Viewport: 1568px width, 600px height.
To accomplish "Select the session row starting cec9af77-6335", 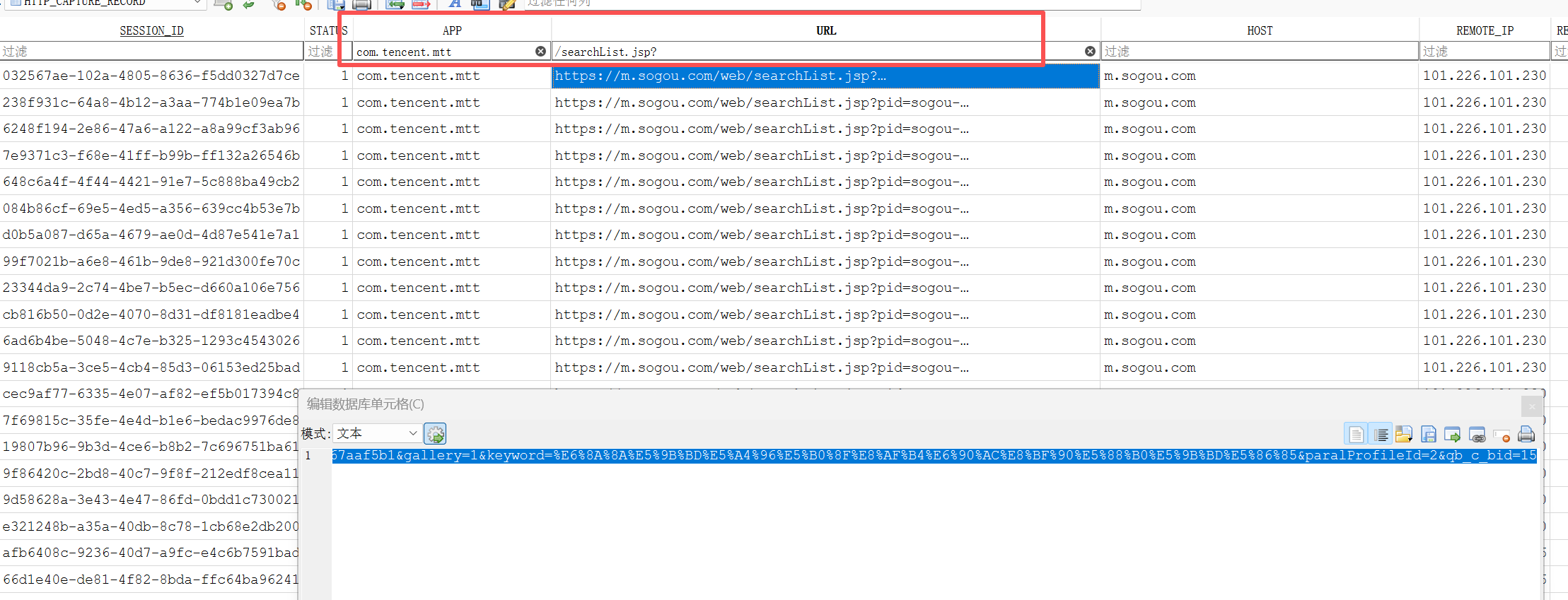I will click(x=150, y=394).
